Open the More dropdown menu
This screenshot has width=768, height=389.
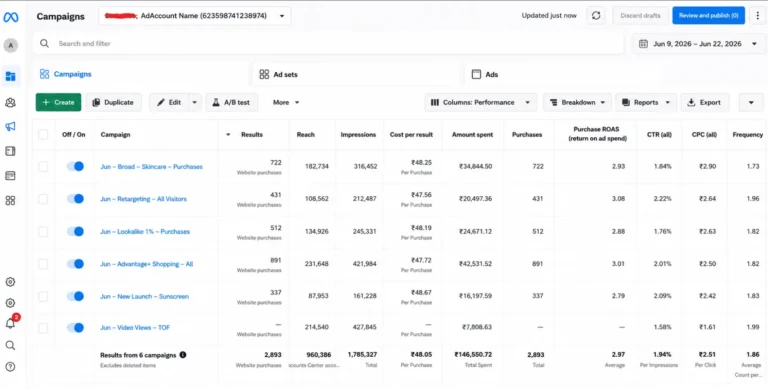(286, 102)
